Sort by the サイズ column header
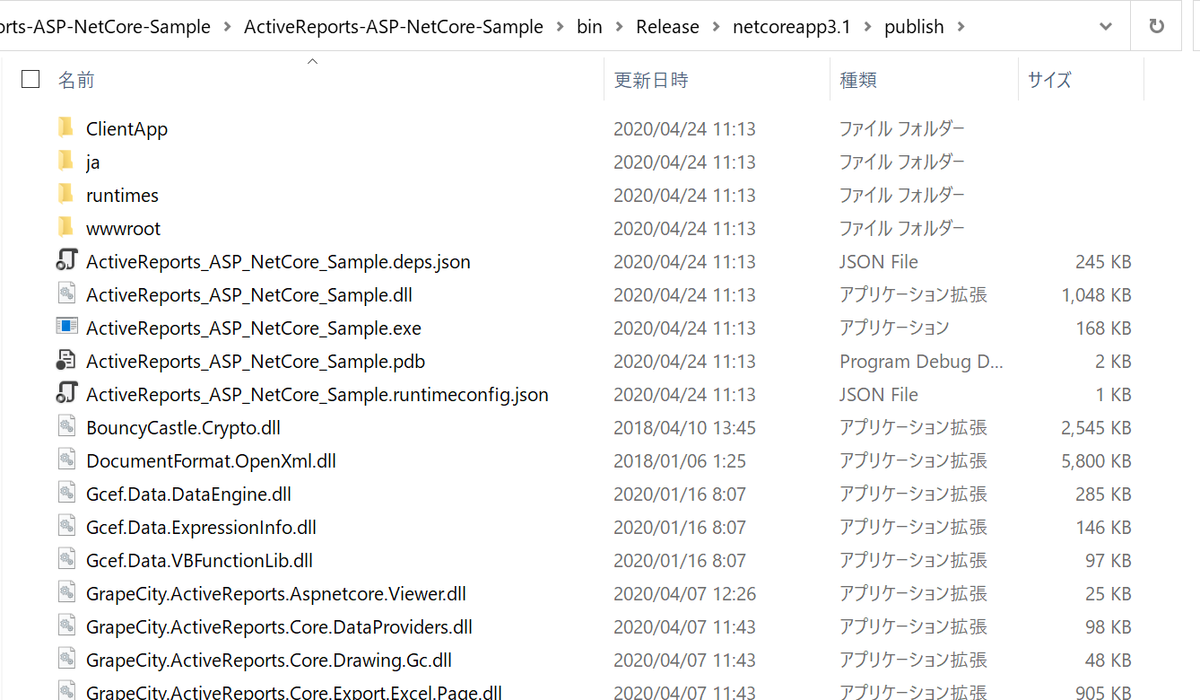This screenshot has width=1200, height=700. [x=1049, y=80]
